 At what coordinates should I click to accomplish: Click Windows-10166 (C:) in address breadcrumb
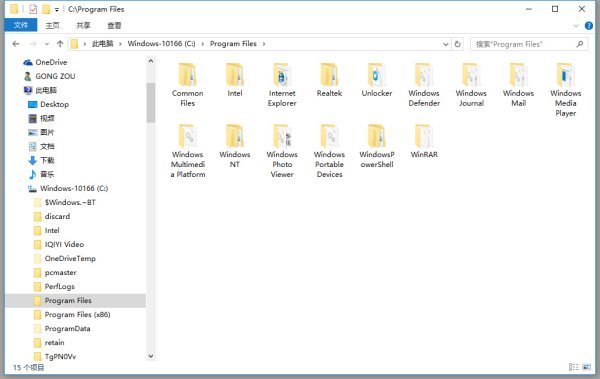[x=161, y=44]
